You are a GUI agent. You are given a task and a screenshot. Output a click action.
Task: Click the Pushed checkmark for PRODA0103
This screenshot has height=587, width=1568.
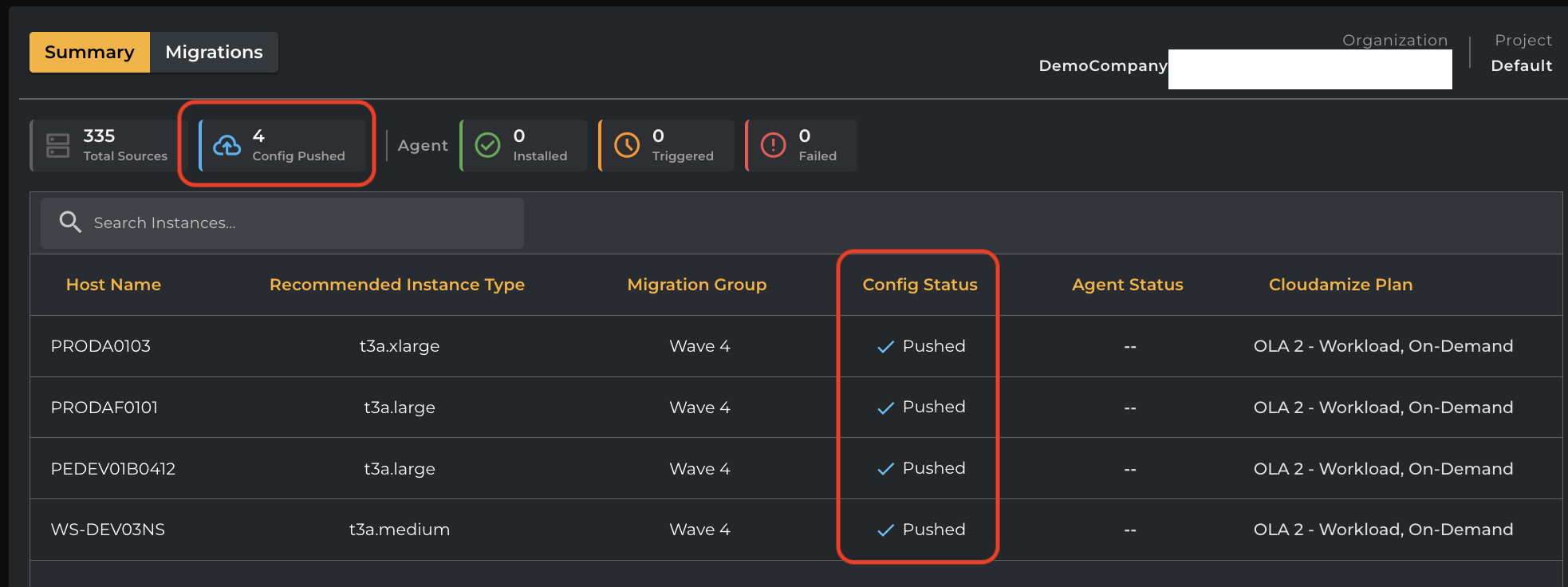885,347
